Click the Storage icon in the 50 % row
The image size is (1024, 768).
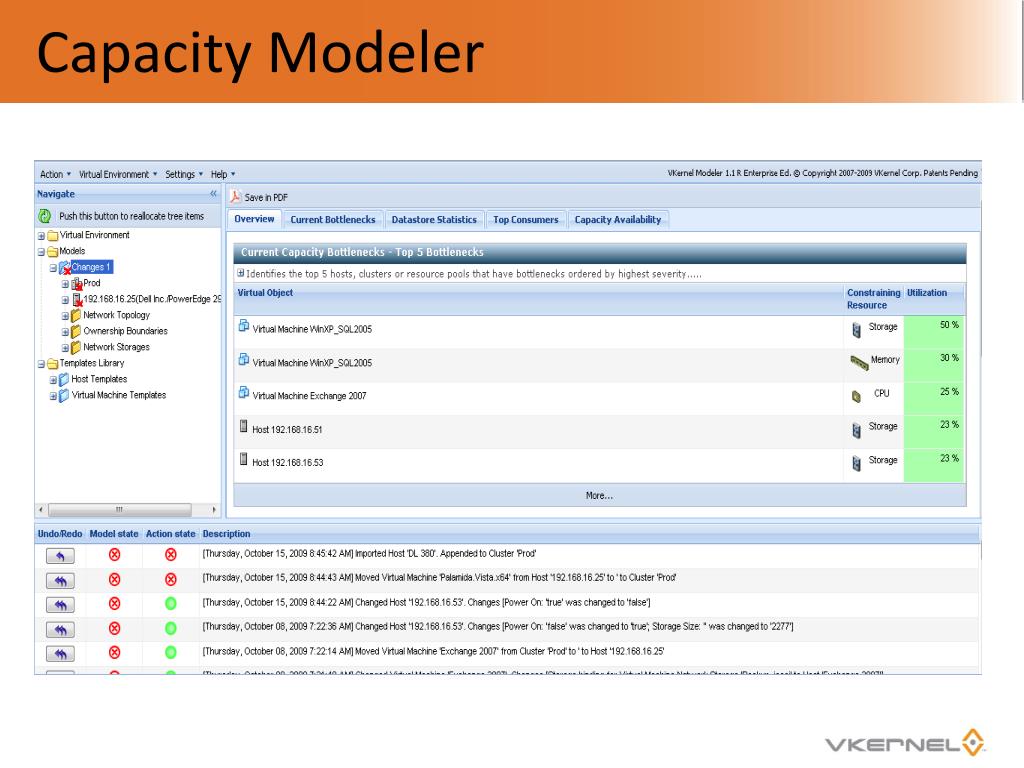856,330
